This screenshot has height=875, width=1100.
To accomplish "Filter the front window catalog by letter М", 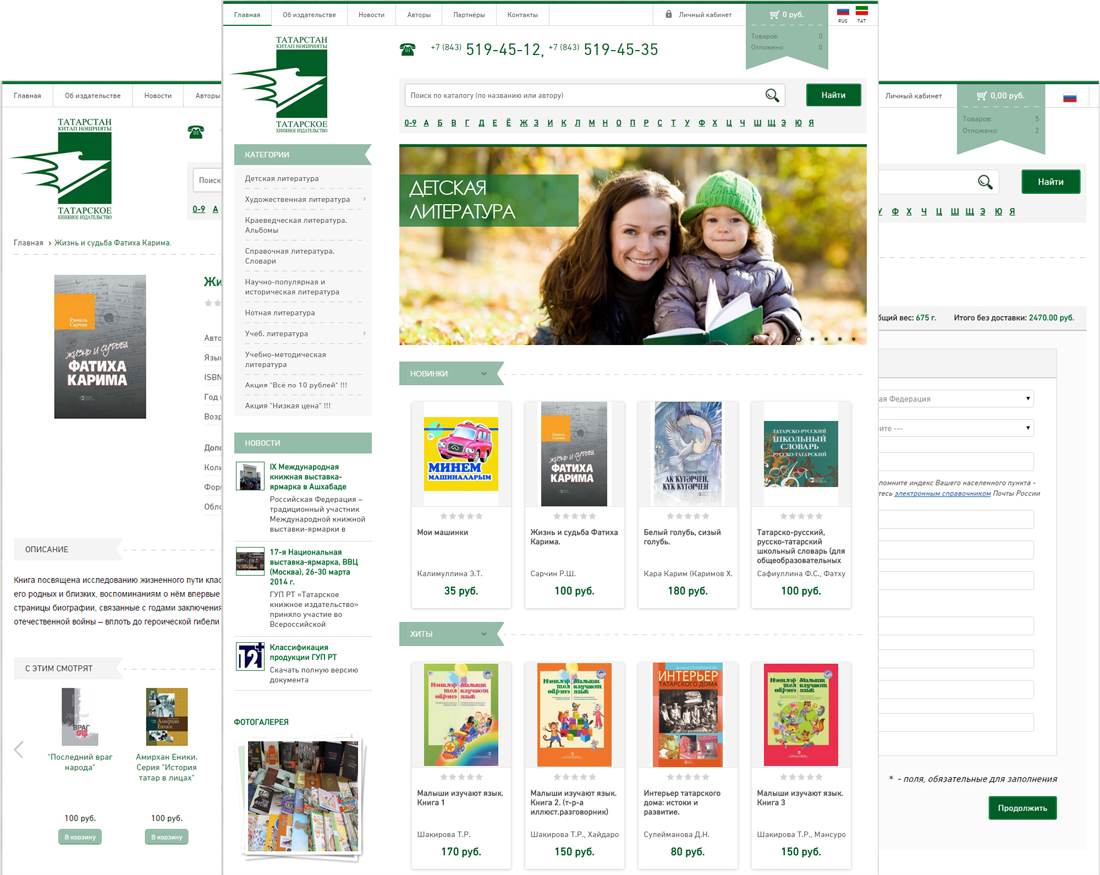I will click(x=591, y=123).
